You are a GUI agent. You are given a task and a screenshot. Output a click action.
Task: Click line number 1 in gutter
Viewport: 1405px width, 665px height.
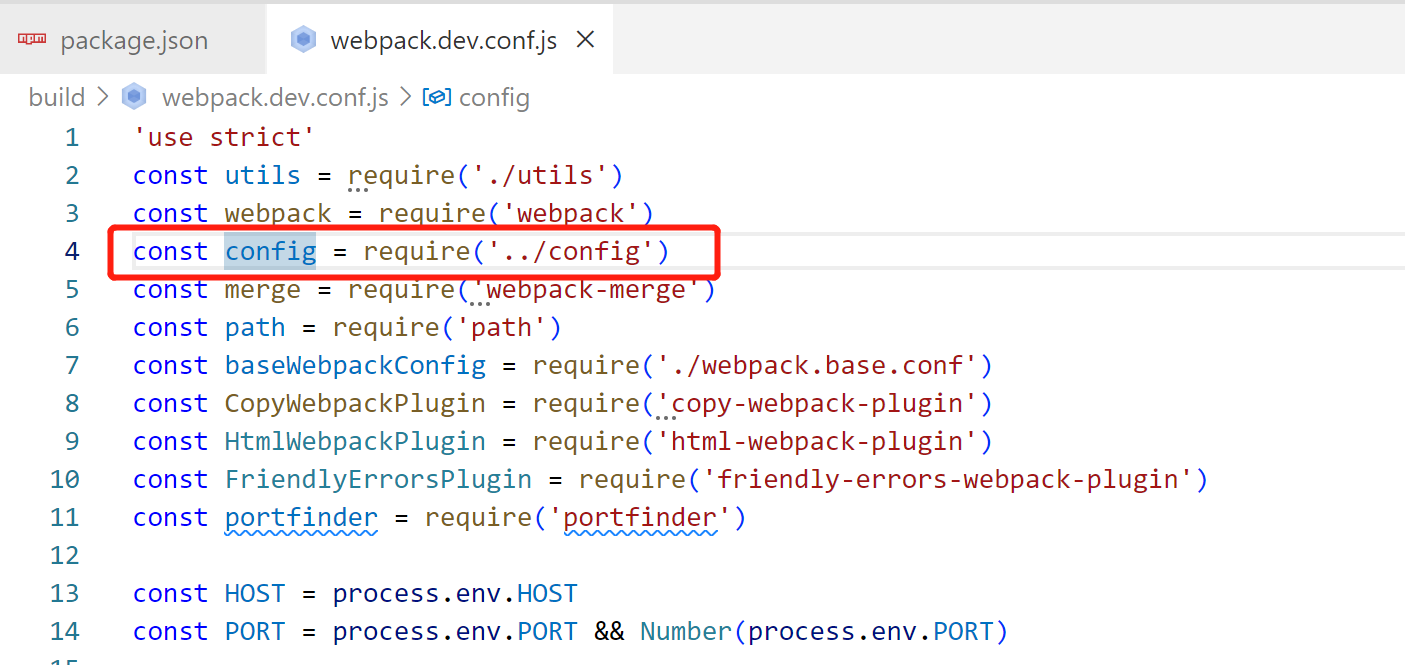(x=71, y=137)
